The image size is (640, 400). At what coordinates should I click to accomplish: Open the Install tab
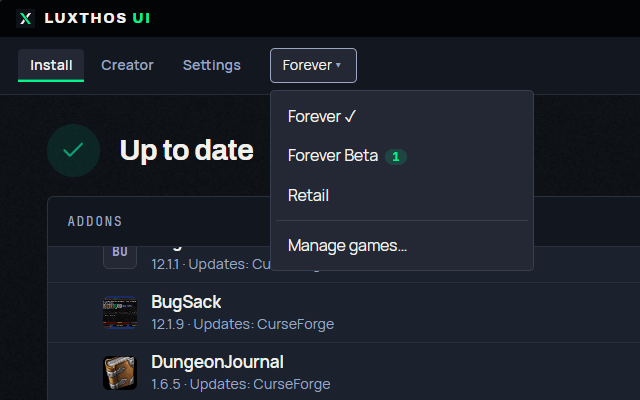[51, 65]
